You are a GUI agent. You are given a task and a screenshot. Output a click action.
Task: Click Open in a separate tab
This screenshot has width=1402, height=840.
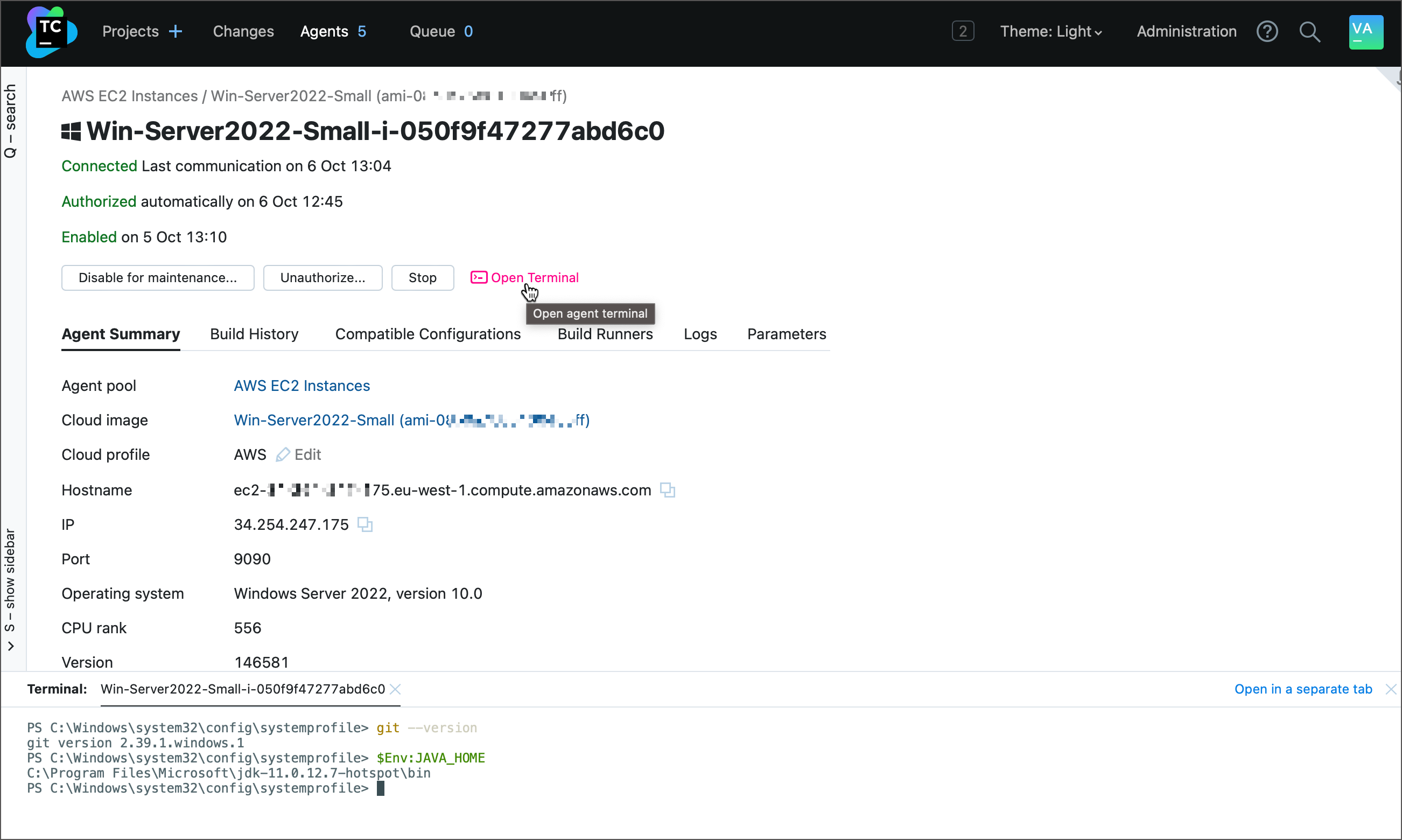pyautogui.click(x=1302, y=689)
